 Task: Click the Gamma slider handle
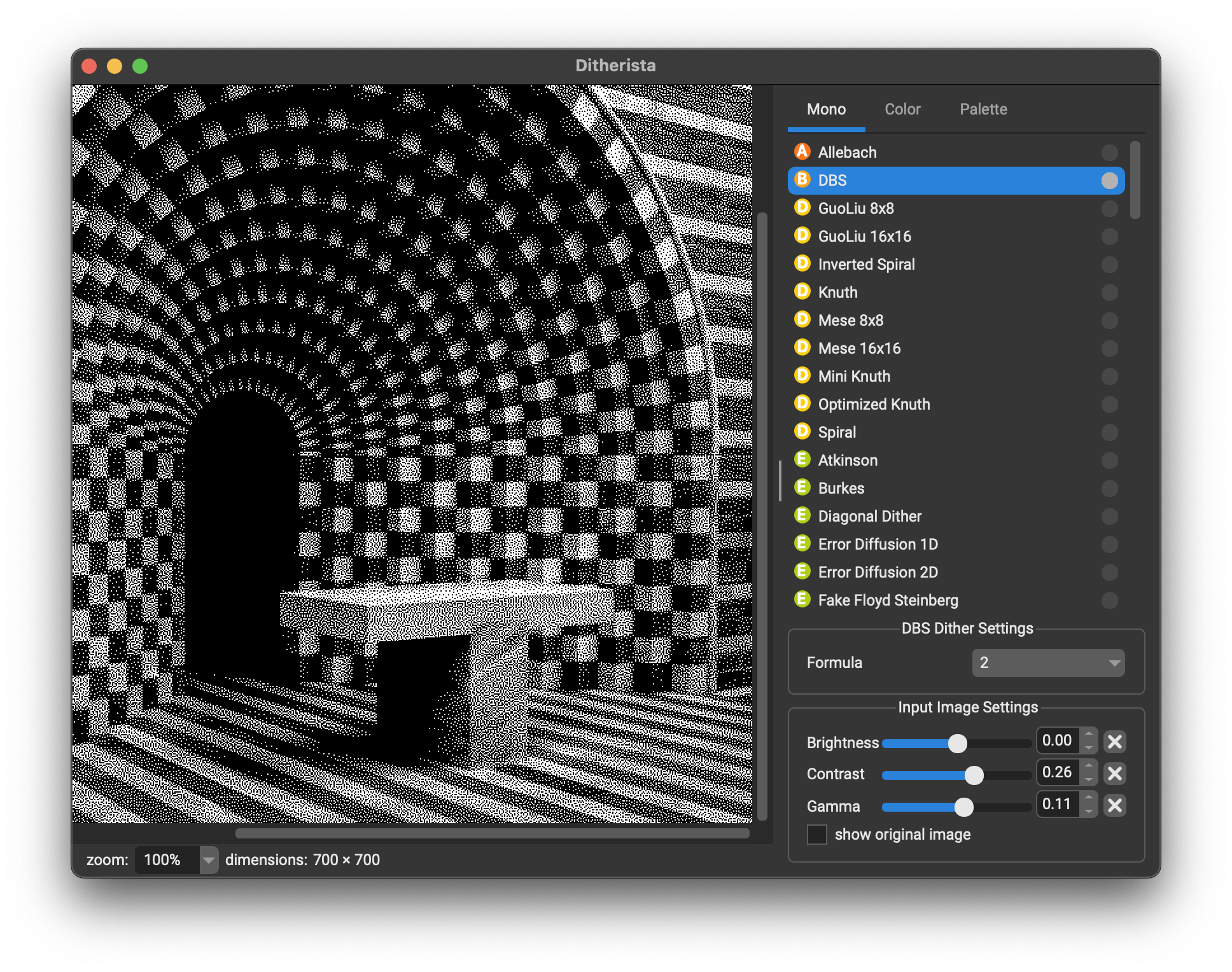click(963, 807)
